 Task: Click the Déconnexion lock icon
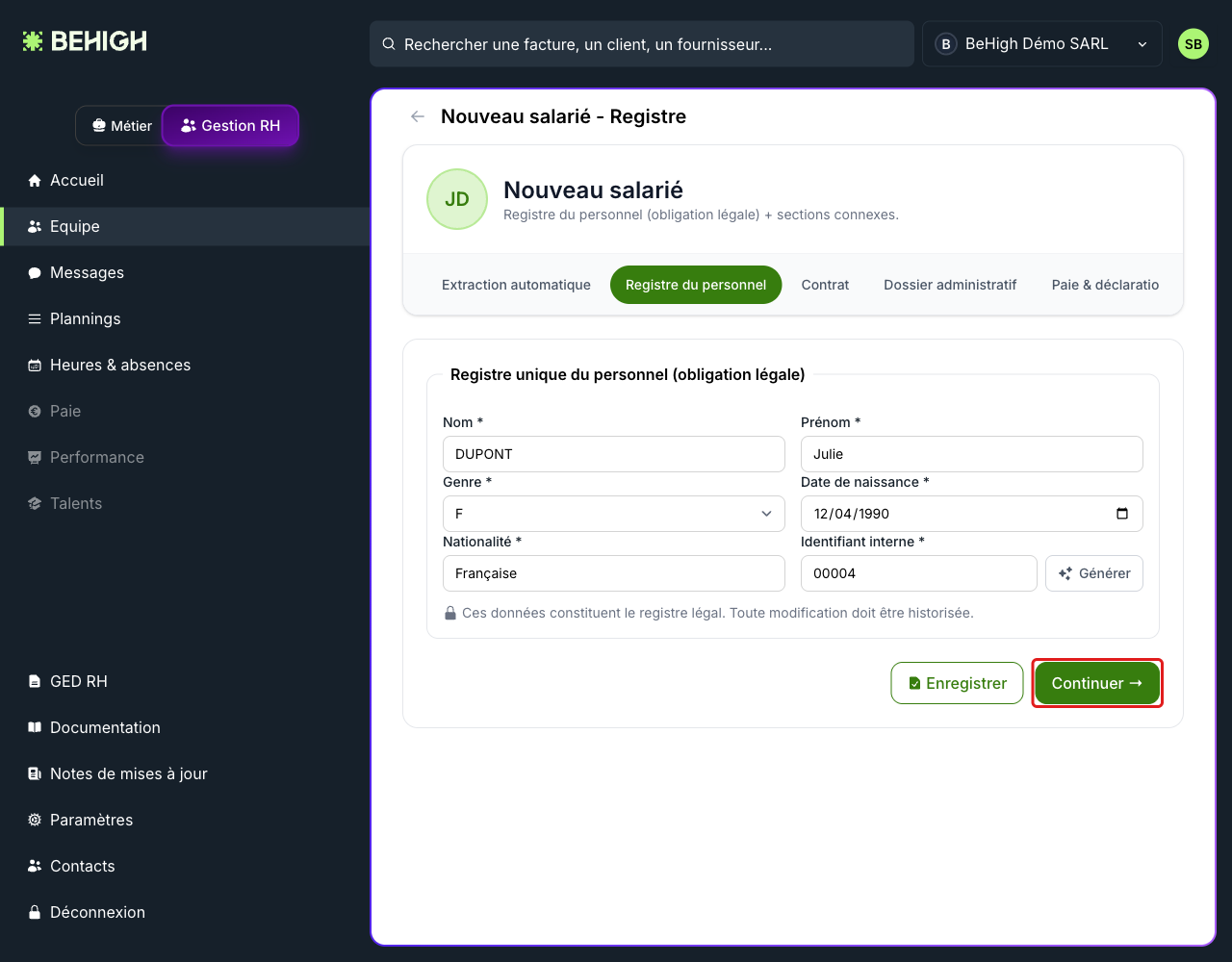pos(35,912)
